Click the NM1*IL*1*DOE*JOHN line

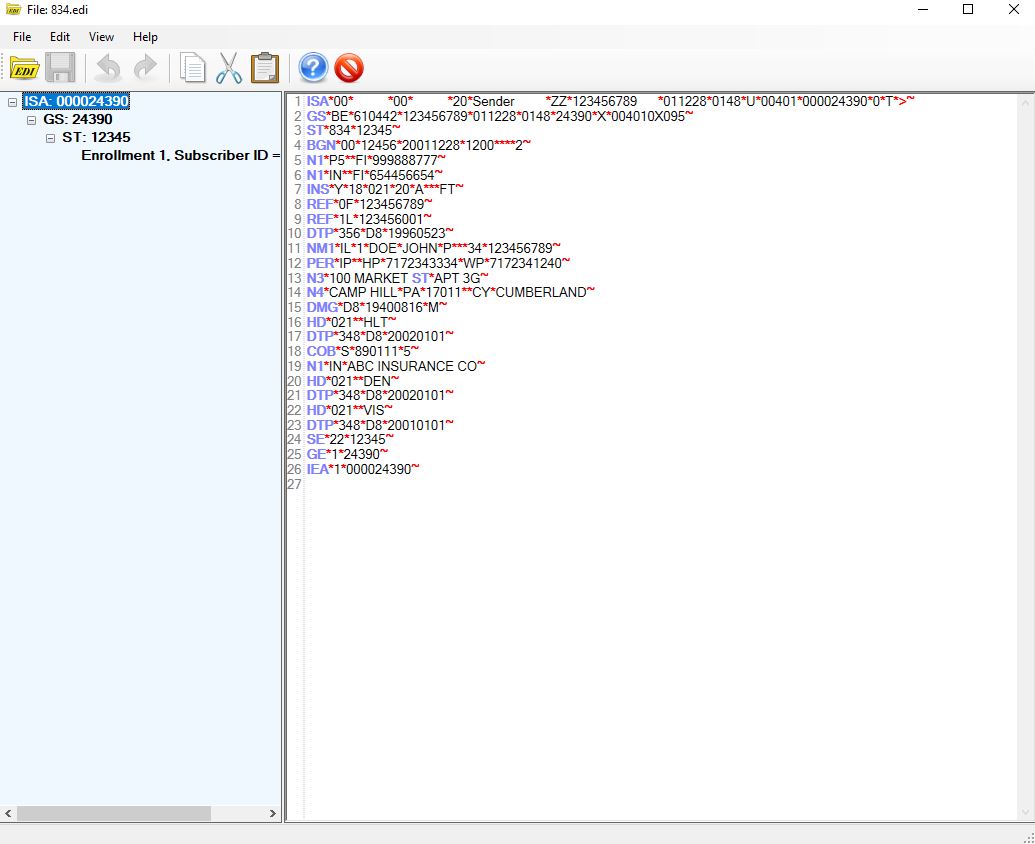434,248
